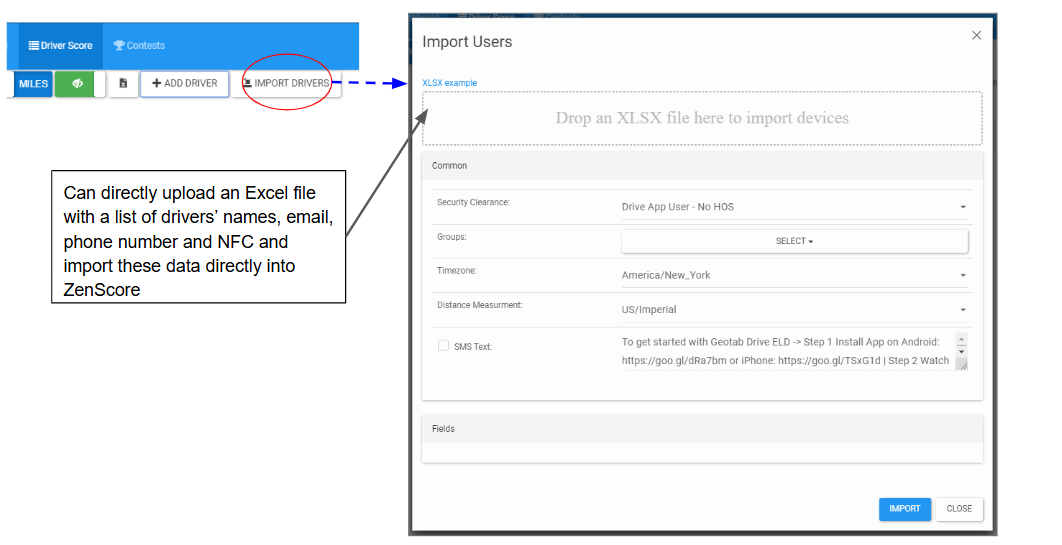Open the XLSX example link
Image resolution: width=1062 pixels, height=545 pixels.
coord(449,83)
